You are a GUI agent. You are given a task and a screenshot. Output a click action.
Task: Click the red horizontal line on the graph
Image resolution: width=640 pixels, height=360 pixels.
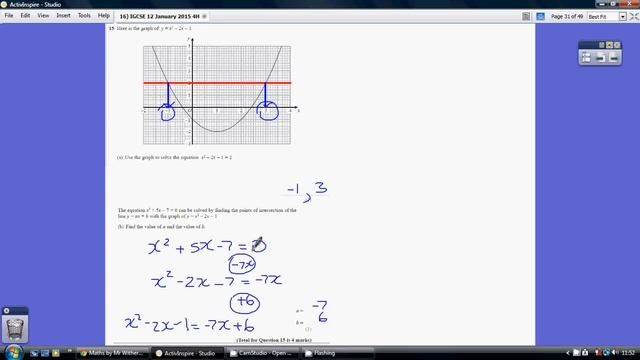pyautogui.click(x=217, y=83)
